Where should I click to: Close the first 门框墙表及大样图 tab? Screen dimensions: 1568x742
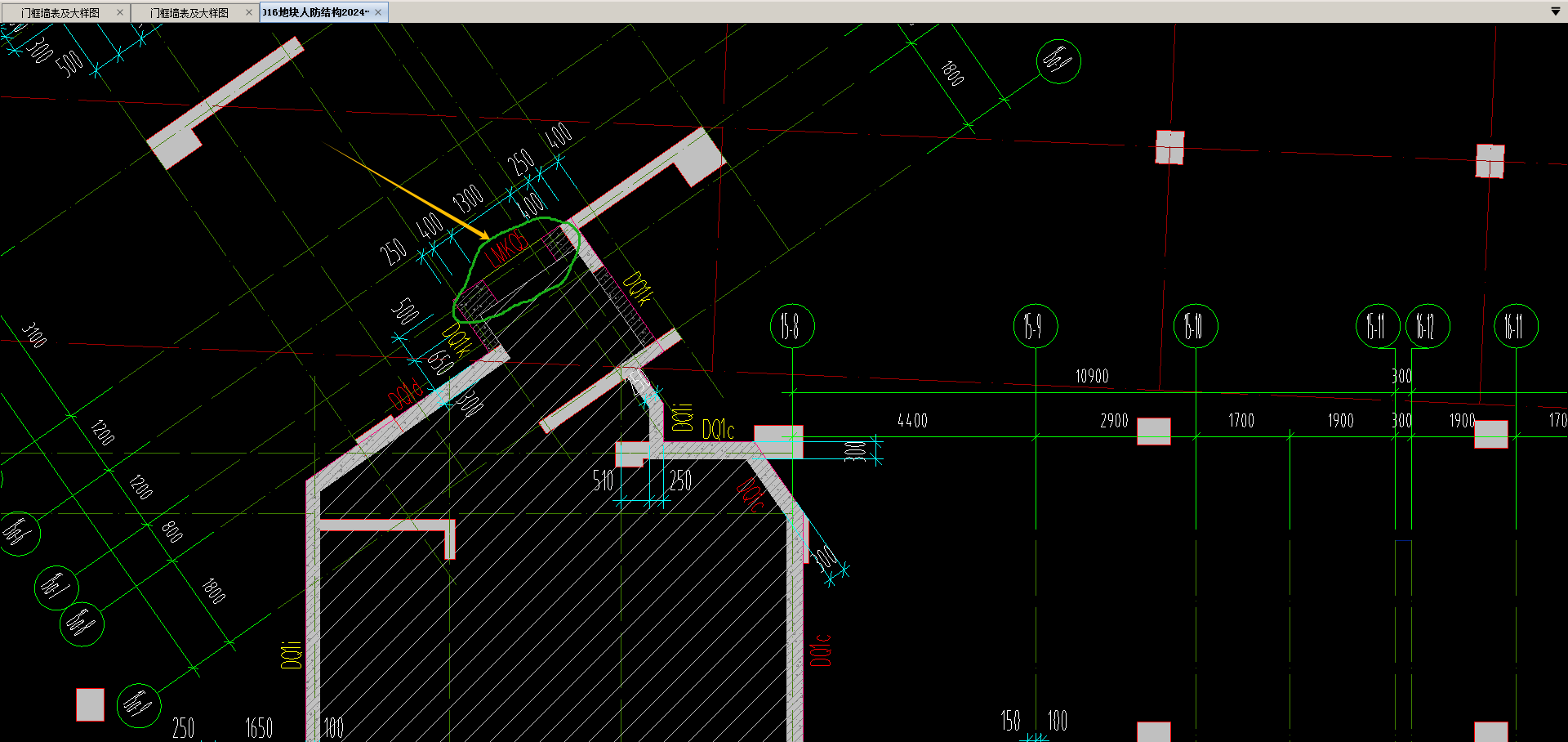tap(120, 12)
